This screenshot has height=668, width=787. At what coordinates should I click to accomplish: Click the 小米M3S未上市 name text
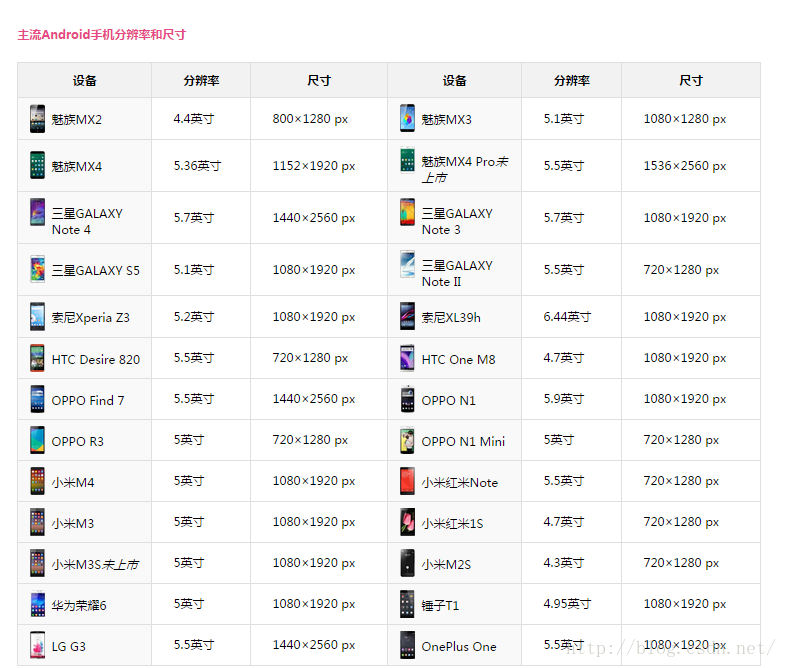95,565
